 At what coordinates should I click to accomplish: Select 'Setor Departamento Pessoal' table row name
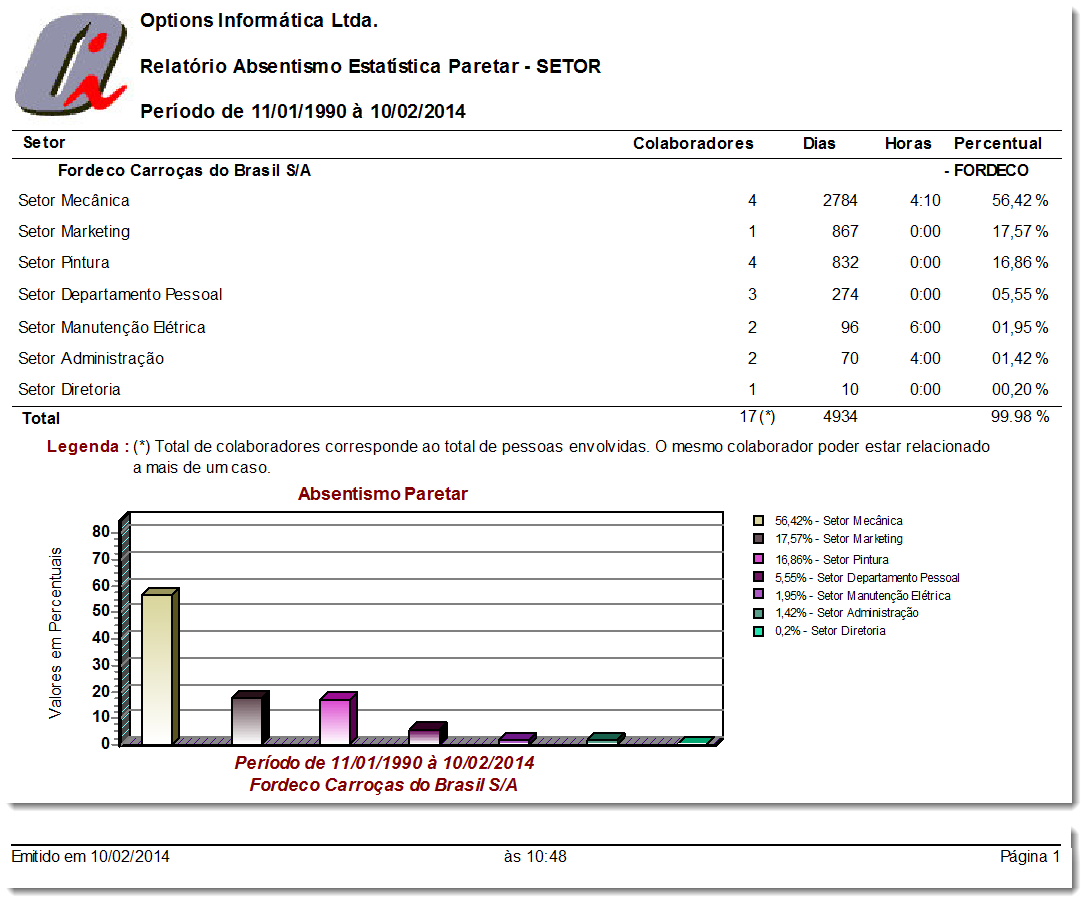[x=120, y=295]
